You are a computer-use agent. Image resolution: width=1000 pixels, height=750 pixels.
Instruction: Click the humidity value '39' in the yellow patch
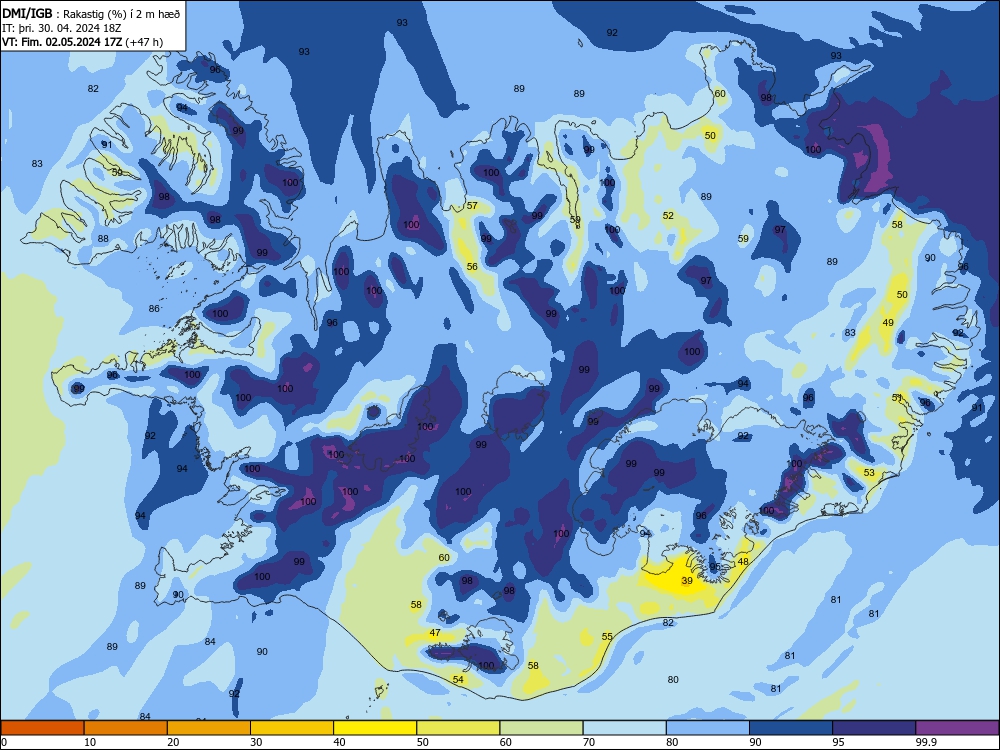pos(687,580)
